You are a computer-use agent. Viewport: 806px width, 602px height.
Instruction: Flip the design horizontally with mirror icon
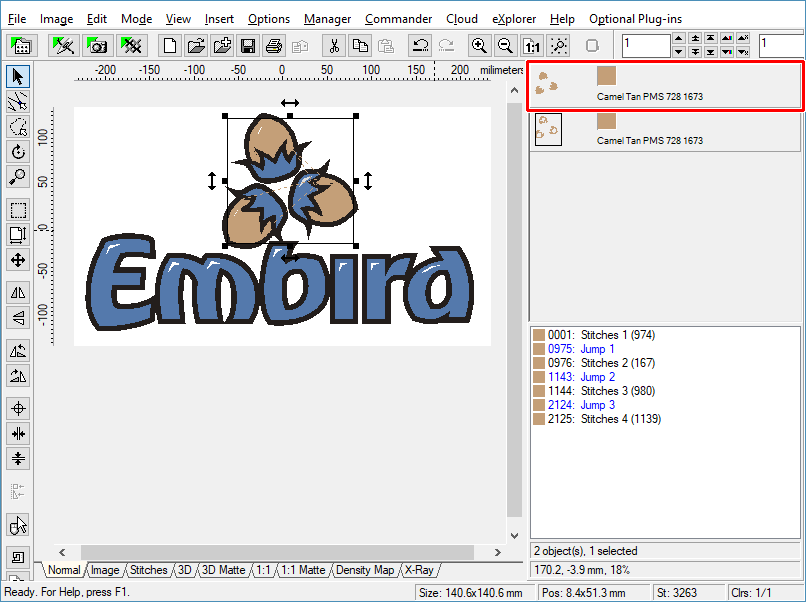coord(18,293)
